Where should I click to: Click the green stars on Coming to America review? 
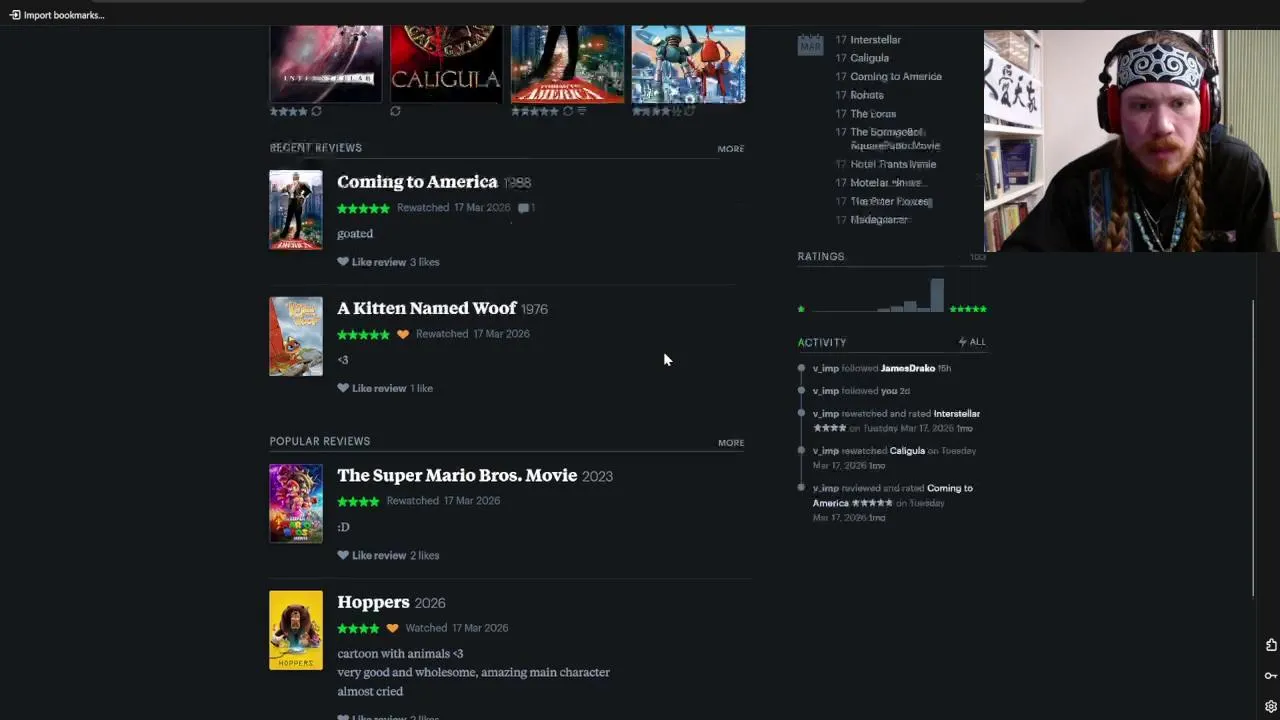[363, 208]
